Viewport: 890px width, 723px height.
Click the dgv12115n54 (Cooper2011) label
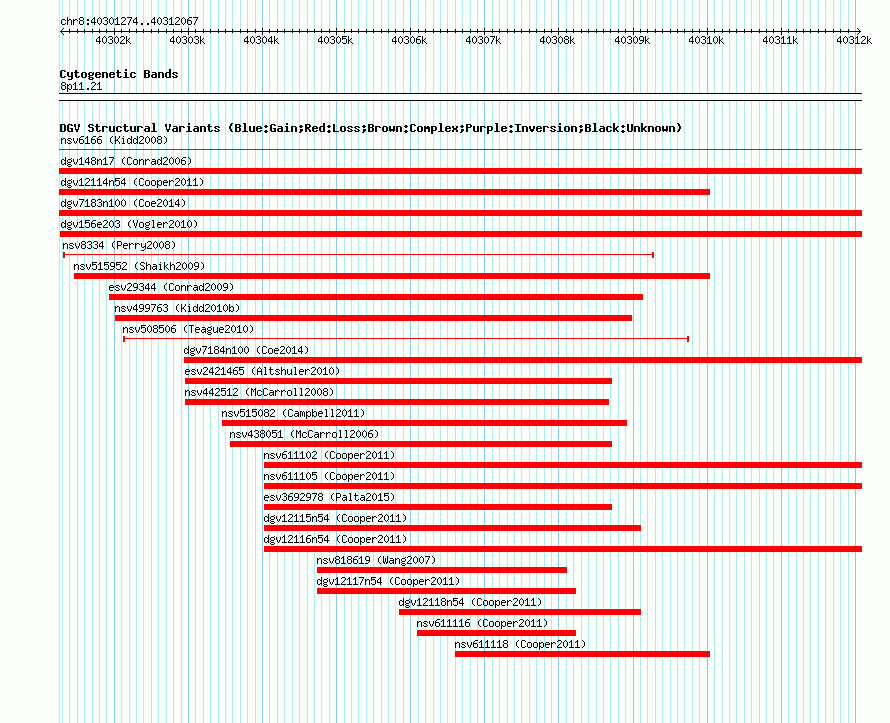[335, 518]
